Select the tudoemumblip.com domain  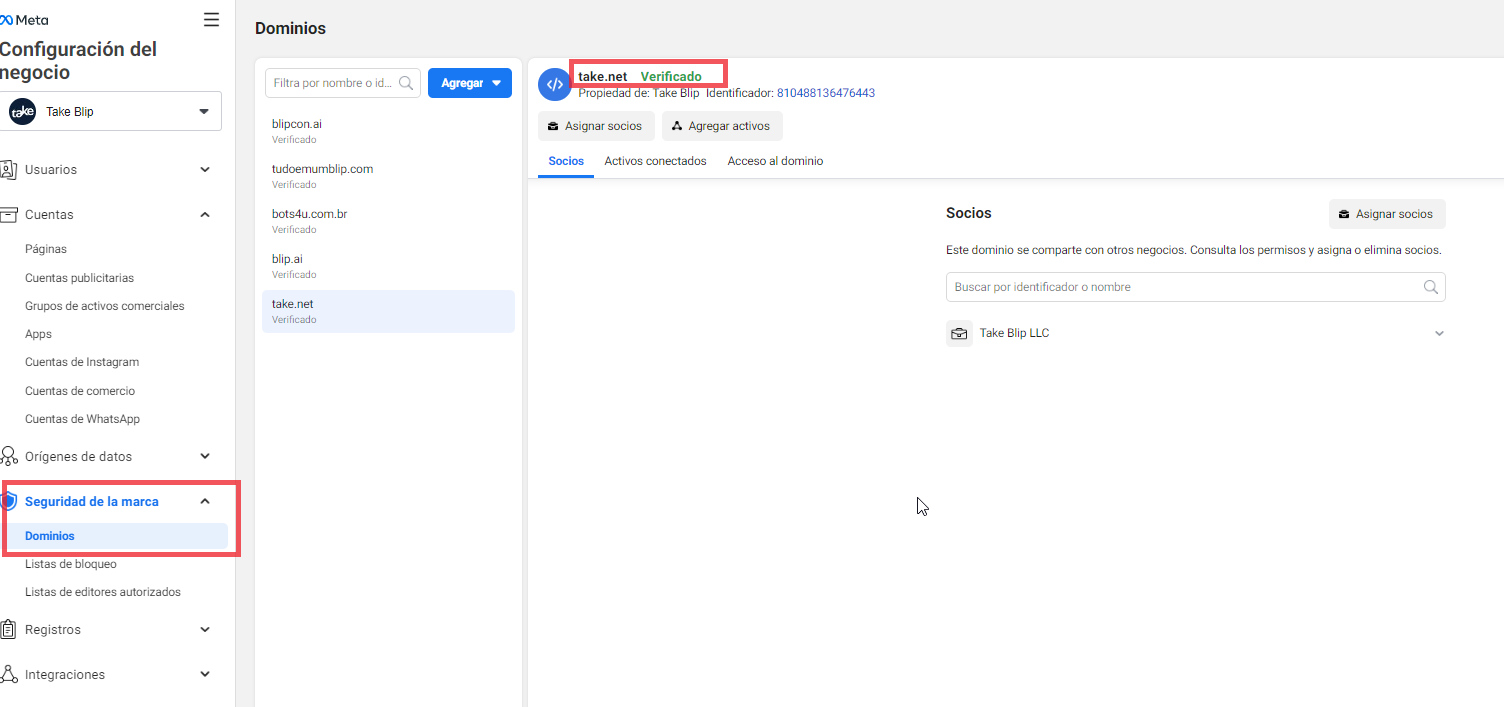tap(388, 176)
